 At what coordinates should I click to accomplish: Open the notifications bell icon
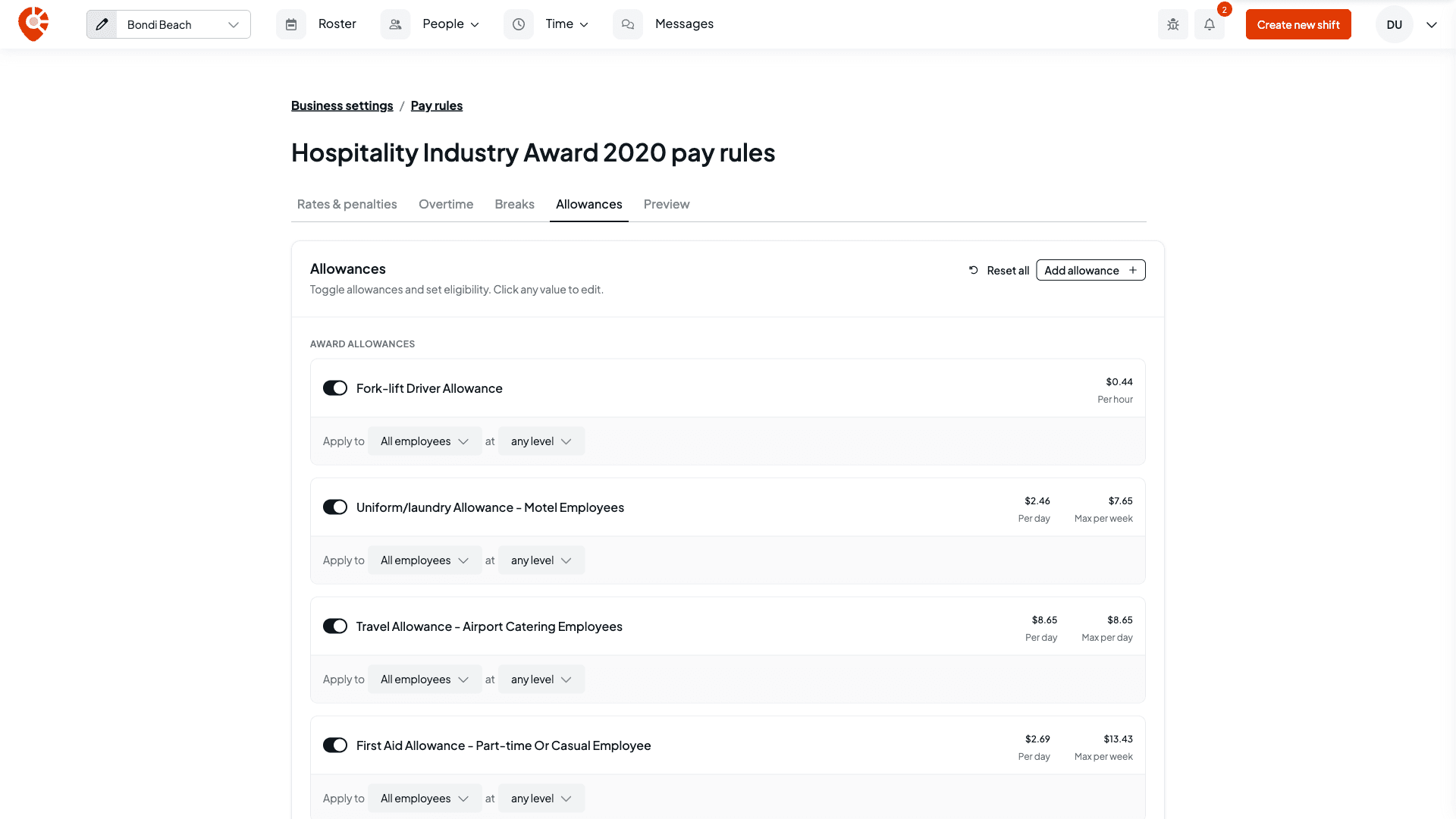click(1210, 24)
